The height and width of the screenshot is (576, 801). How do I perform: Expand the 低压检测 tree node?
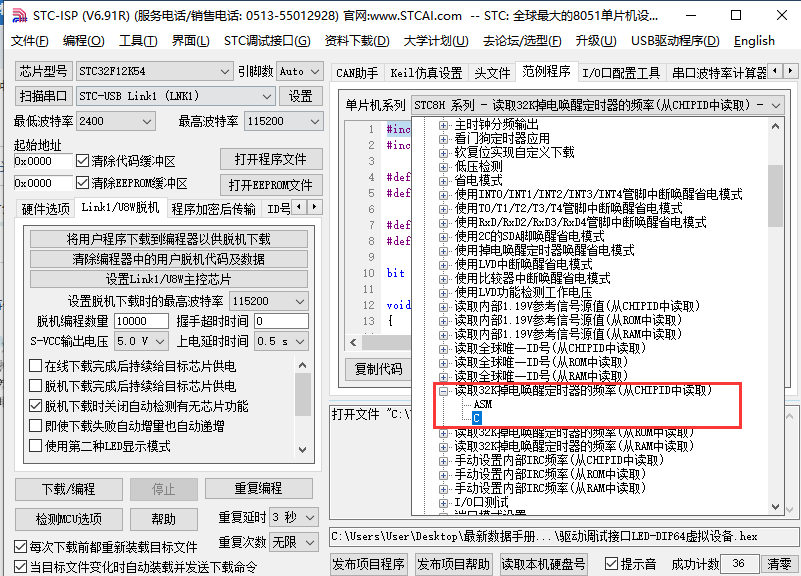[x=443, y=167]
